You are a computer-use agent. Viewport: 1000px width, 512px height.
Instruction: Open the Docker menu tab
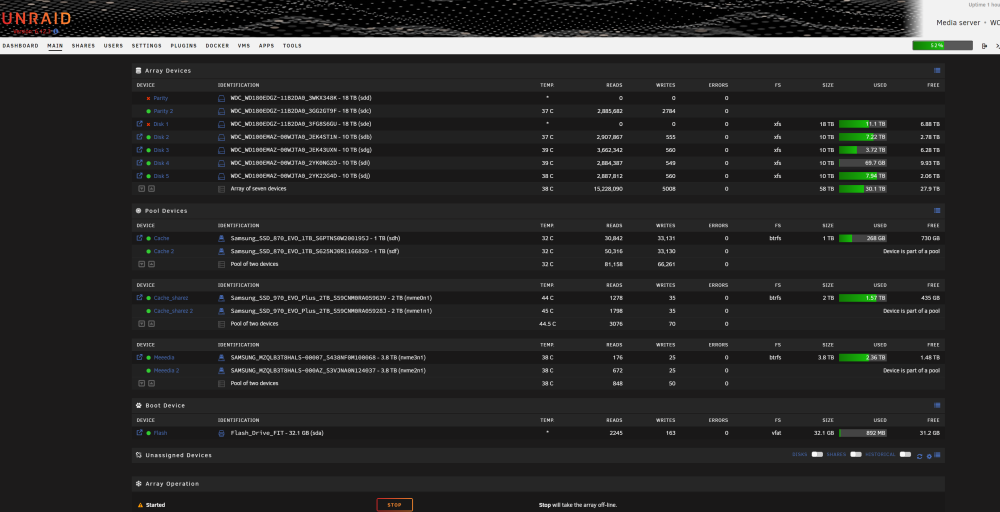pyautogui.click(x=217, y=46)
